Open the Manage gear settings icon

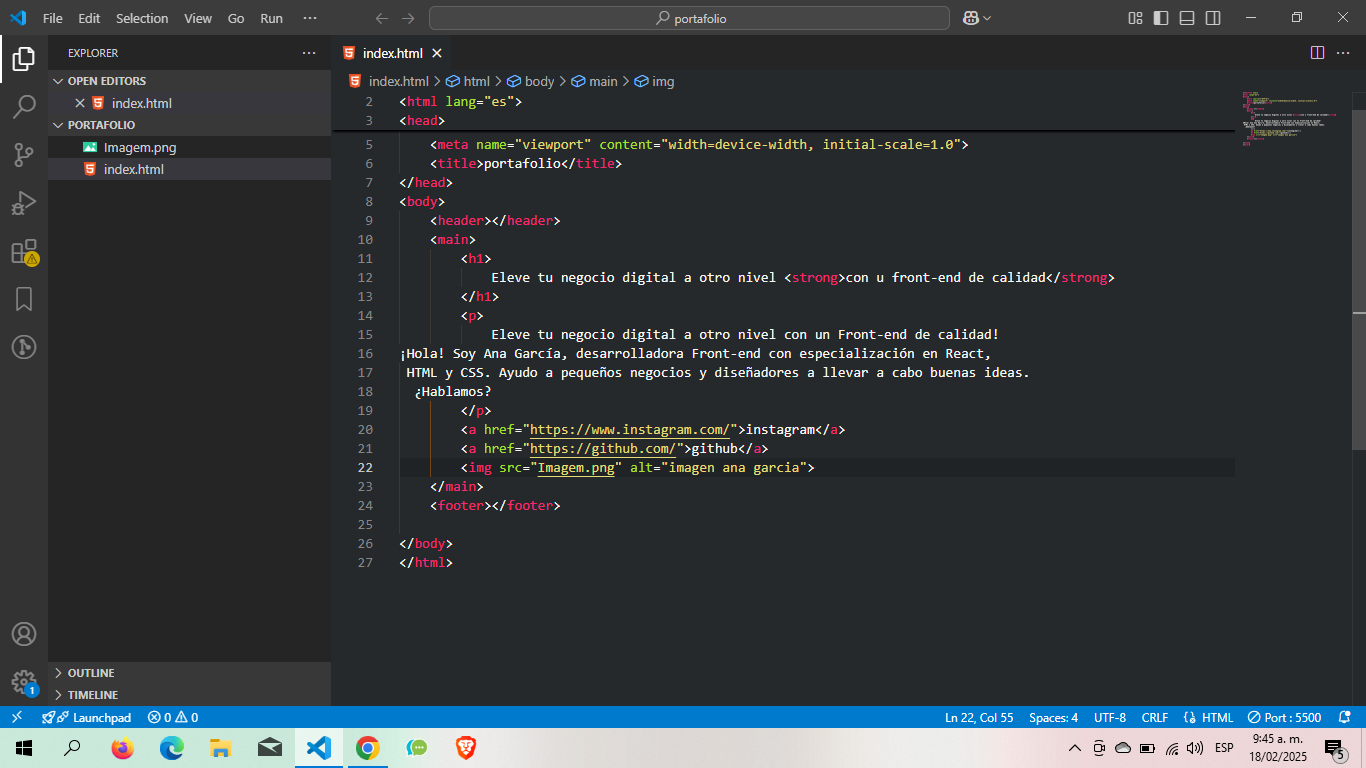[x=24, y=682]
